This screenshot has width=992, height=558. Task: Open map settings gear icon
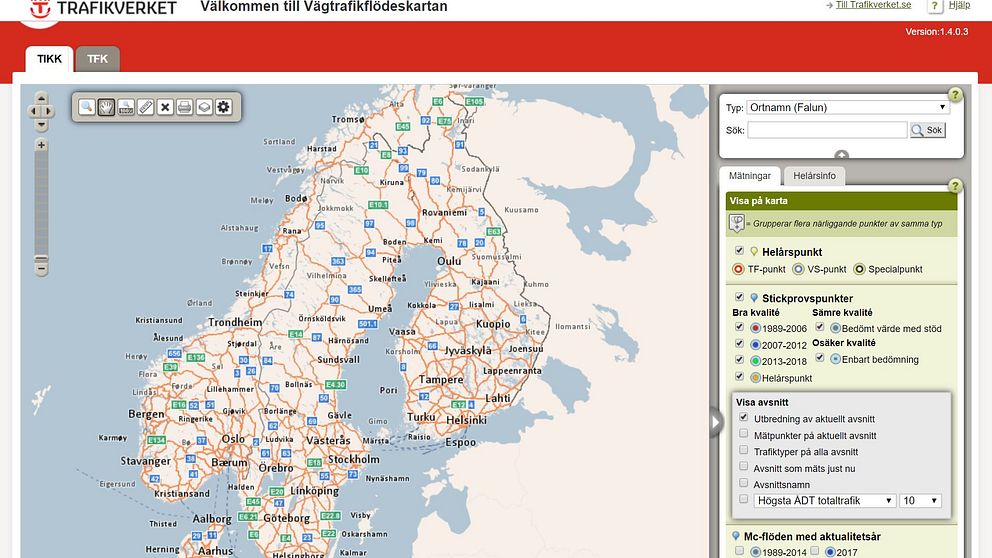click(x=223, y=107)
